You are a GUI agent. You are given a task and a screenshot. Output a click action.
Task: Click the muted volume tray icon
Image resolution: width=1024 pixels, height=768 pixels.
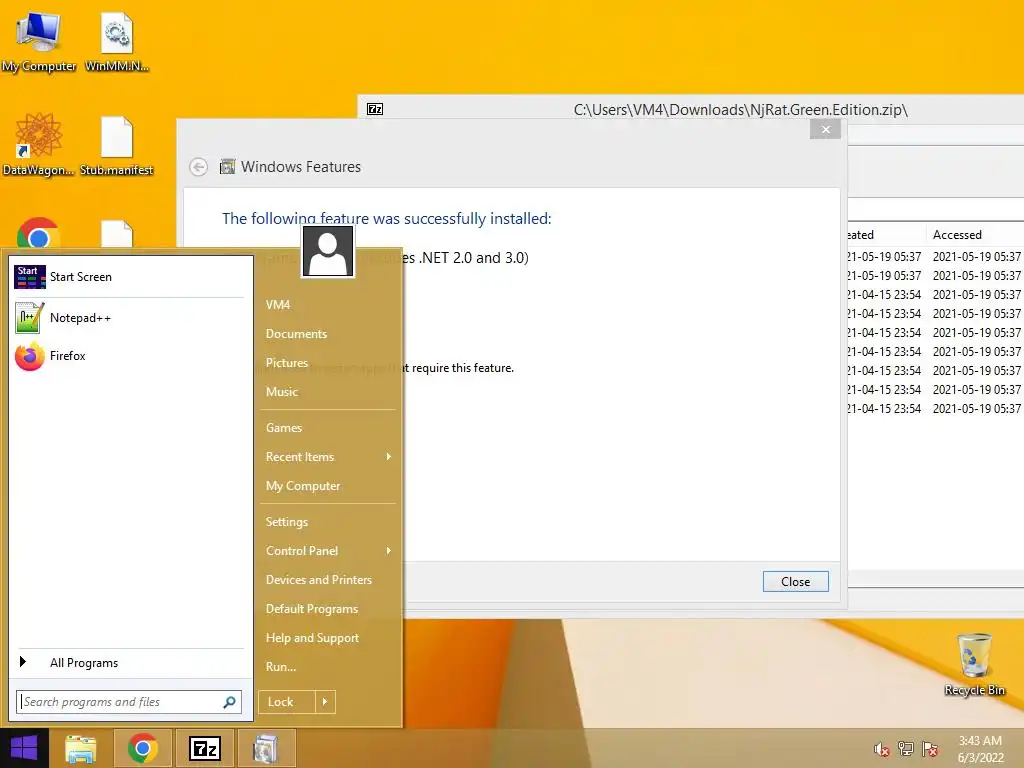(881, 749)
